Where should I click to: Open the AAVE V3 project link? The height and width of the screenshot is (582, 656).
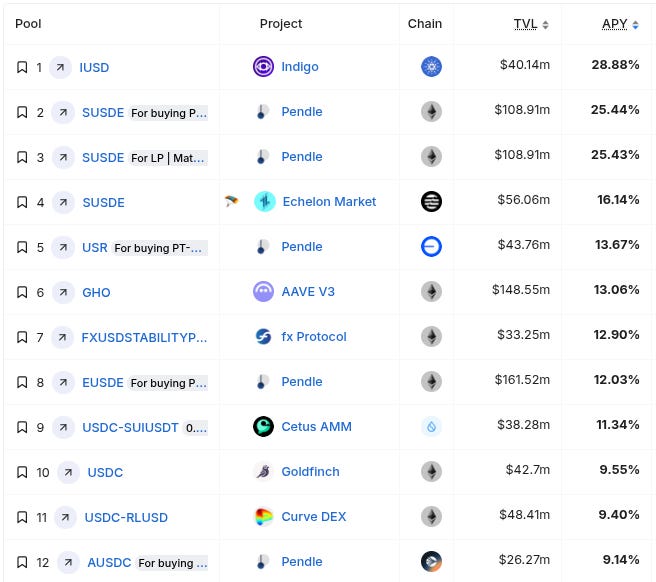tap(308, 292)
